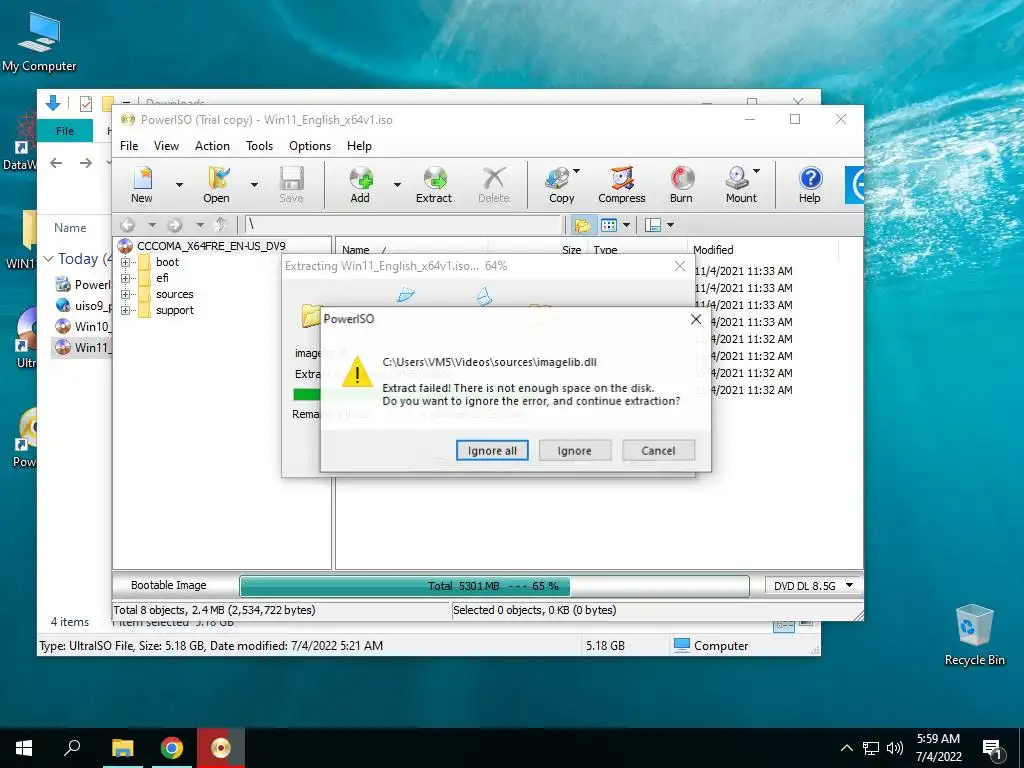Click the Open toolbar icon

(216, 184)
